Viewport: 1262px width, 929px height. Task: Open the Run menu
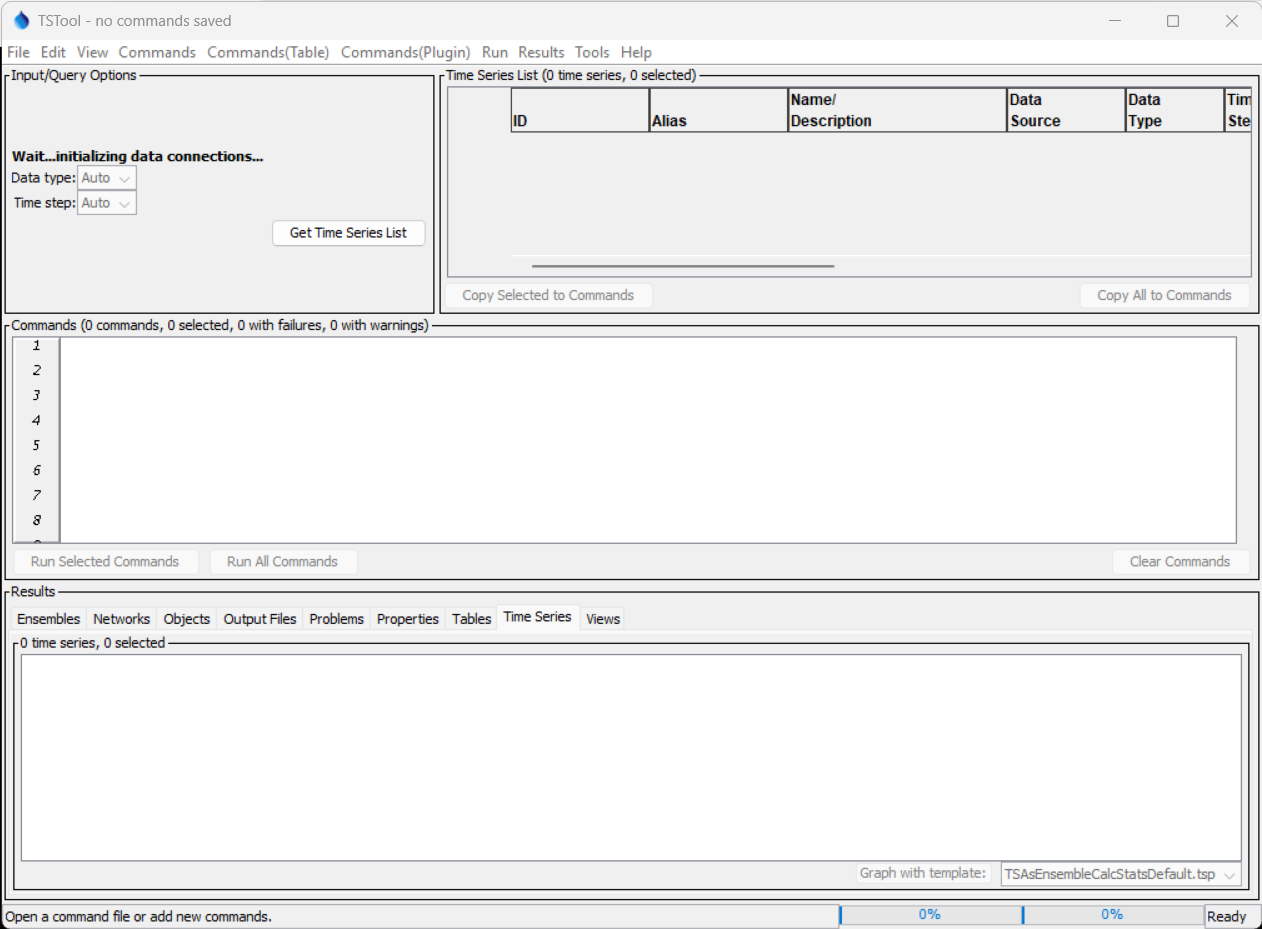coord(494,52)
